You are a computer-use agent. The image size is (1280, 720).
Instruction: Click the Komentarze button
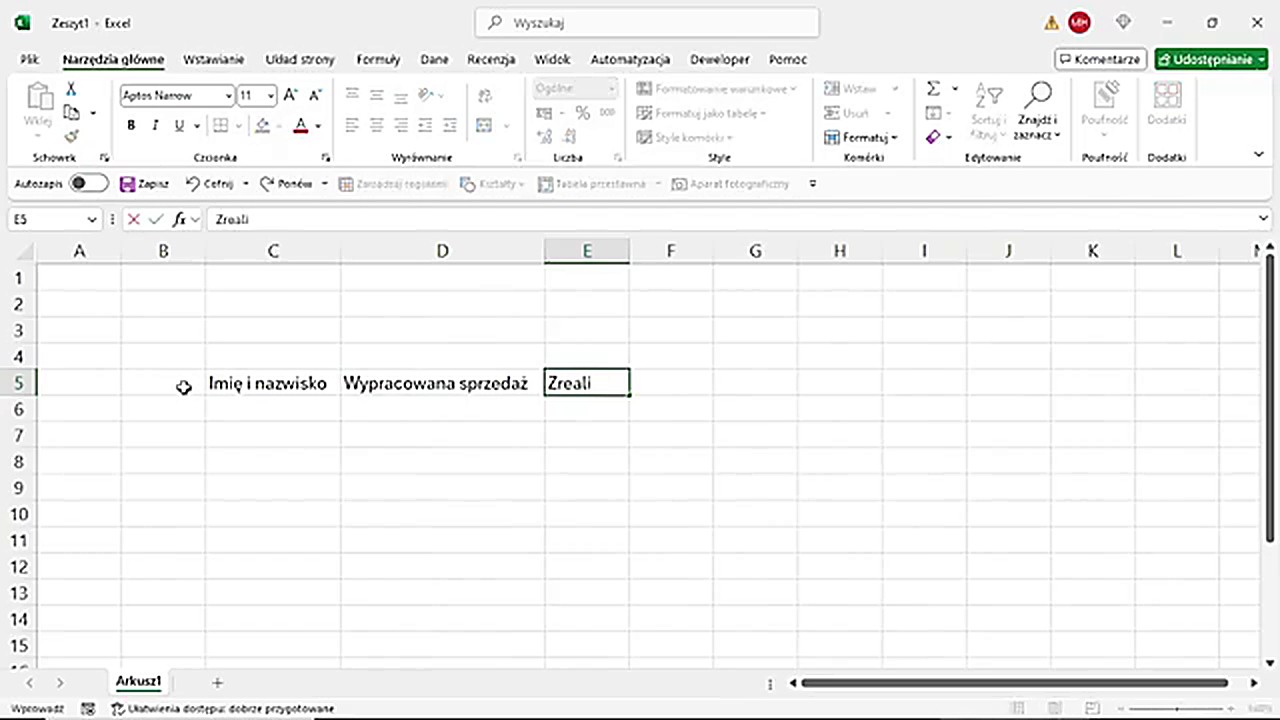pos(1099,59)
